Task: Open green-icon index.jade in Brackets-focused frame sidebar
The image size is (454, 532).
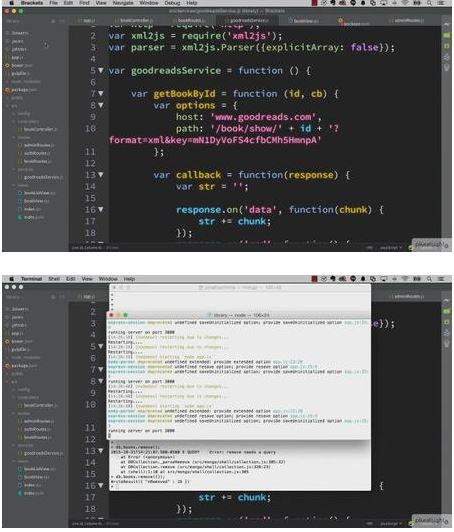Action: pyautogui.click(x=32, y=217)
